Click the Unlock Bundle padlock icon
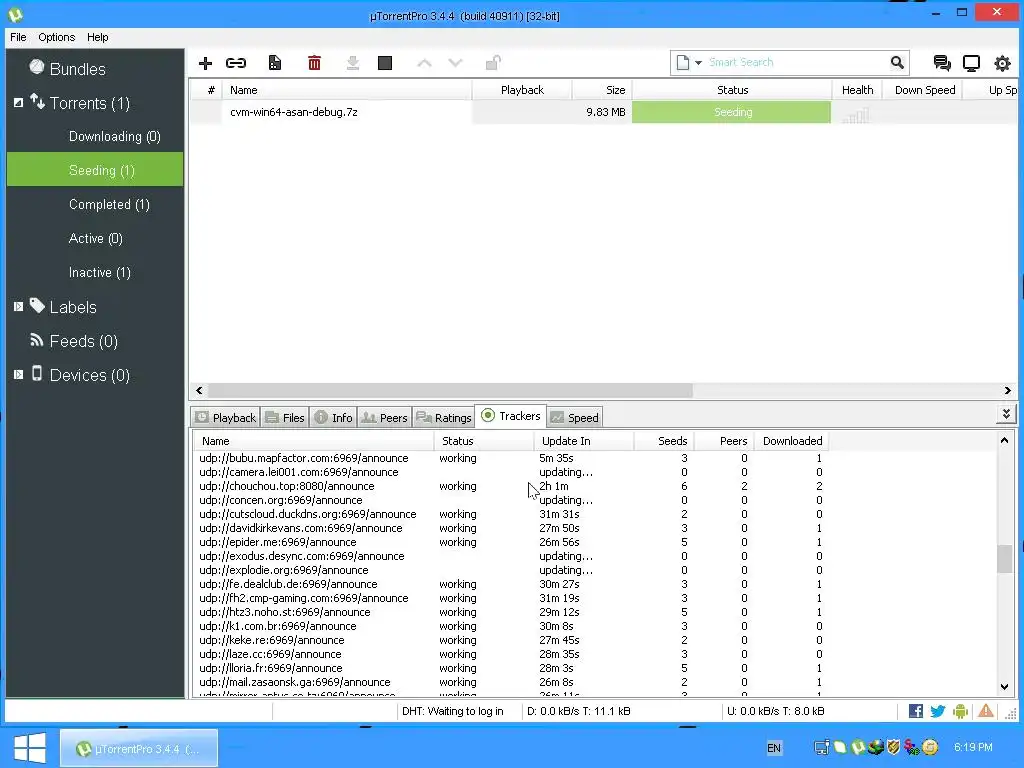This screenshot has height=768, width=1024. (x=493, y=63)
